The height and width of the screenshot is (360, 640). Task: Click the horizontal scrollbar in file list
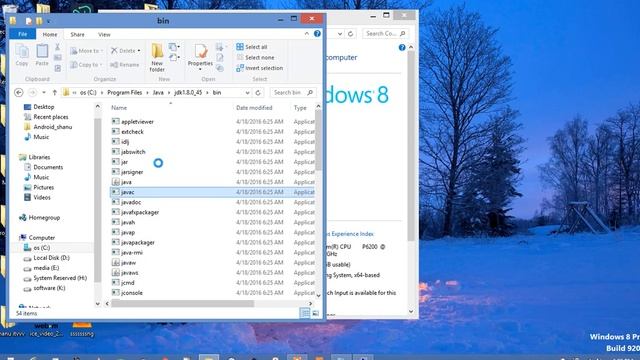[x=182, y=304]
